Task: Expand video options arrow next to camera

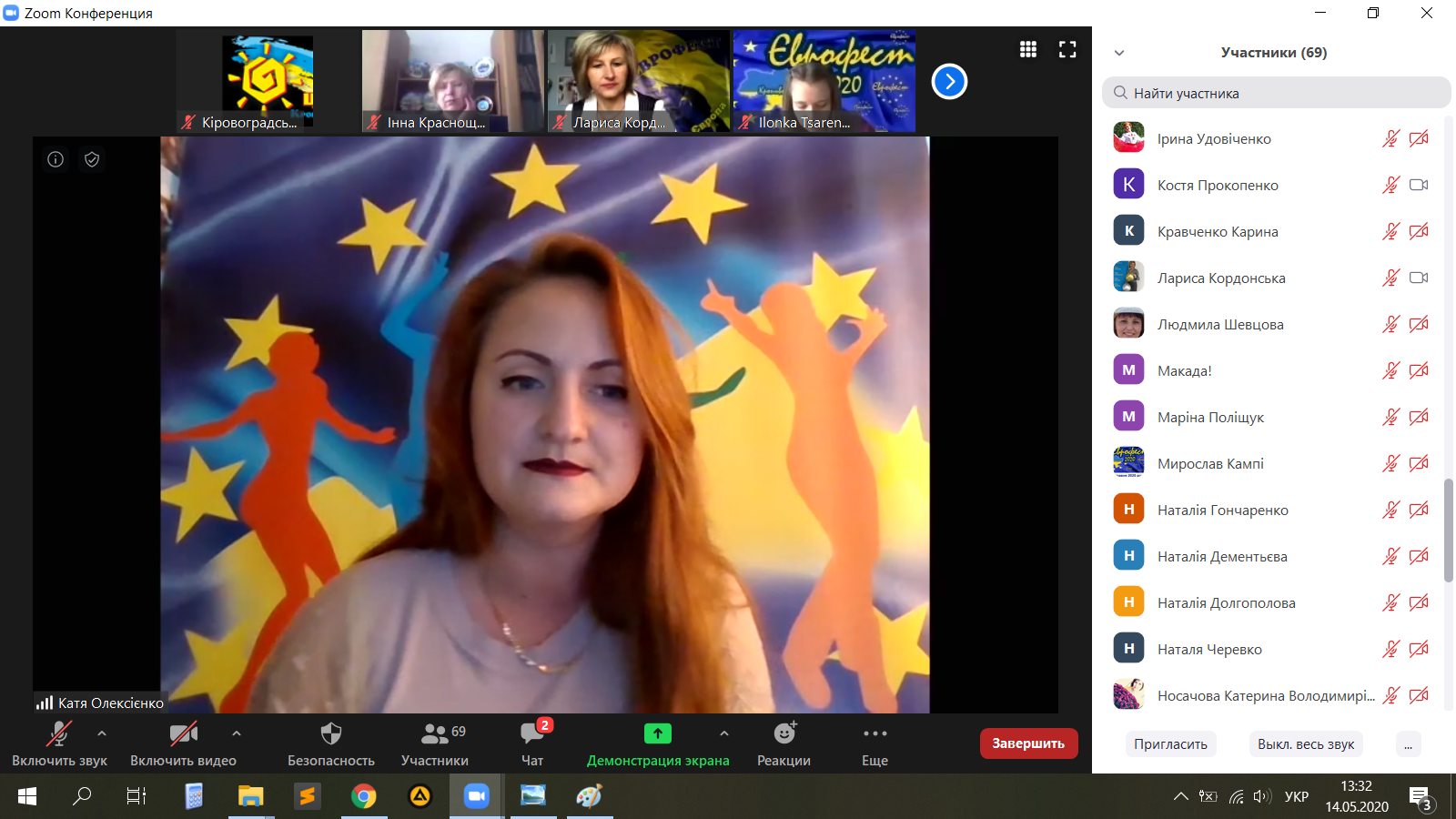Action: click(237, 733)
